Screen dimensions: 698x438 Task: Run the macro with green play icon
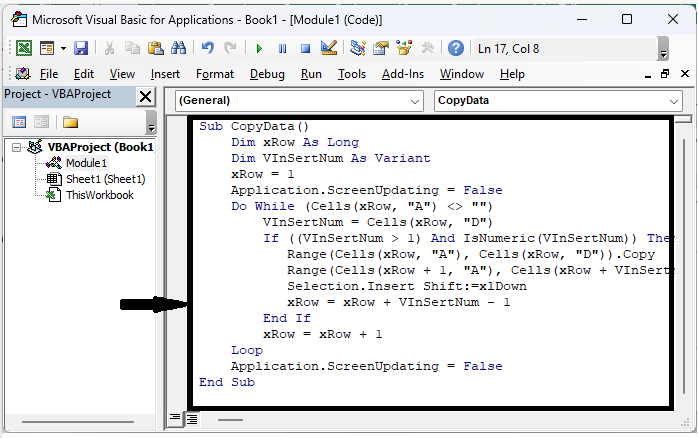259,49
